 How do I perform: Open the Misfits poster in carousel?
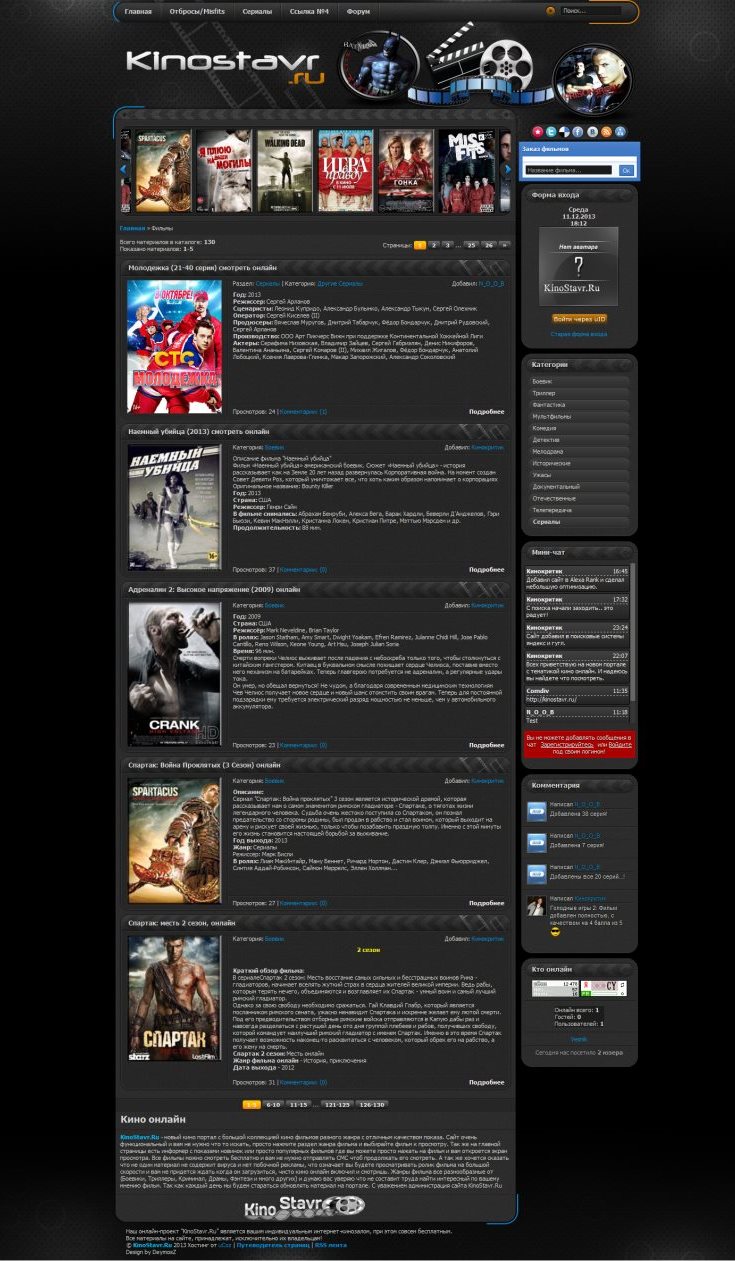coord(467,171)
